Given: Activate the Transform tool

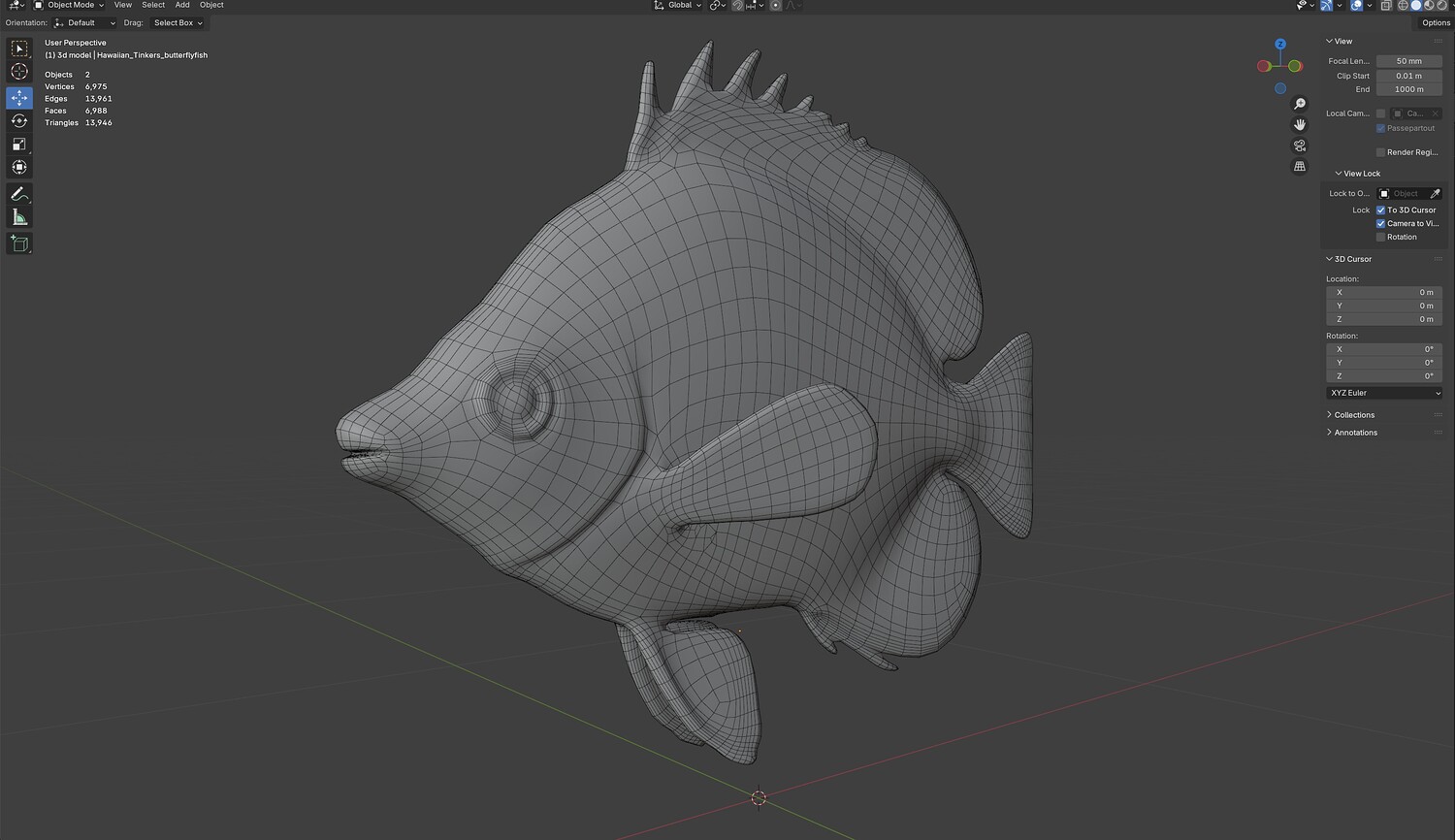Looking at the screenshot, I should coord(19,168).
